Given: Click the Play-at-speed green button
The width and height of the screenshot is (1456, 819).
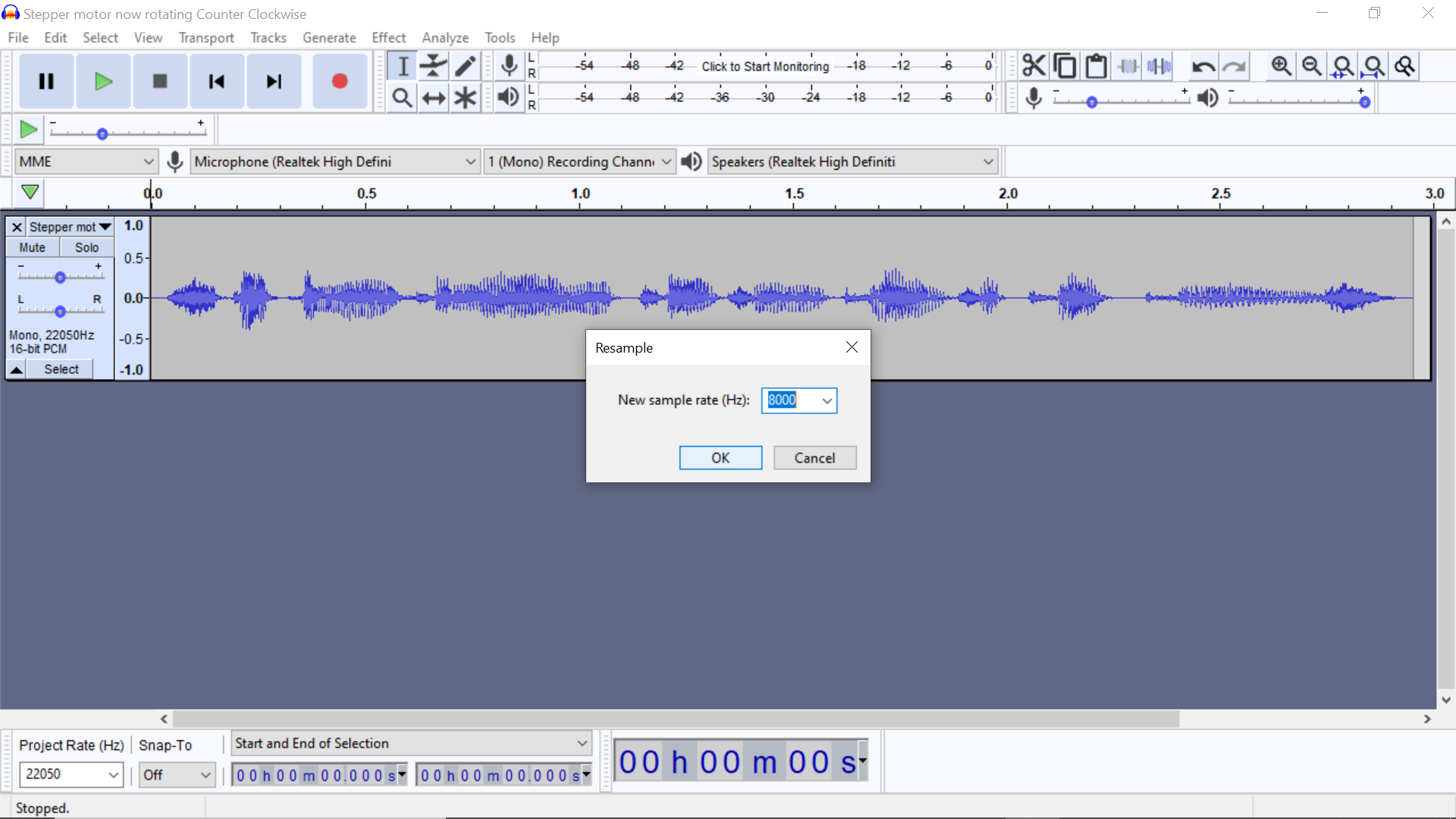Looking at the screenshot, I should point(28,130).
